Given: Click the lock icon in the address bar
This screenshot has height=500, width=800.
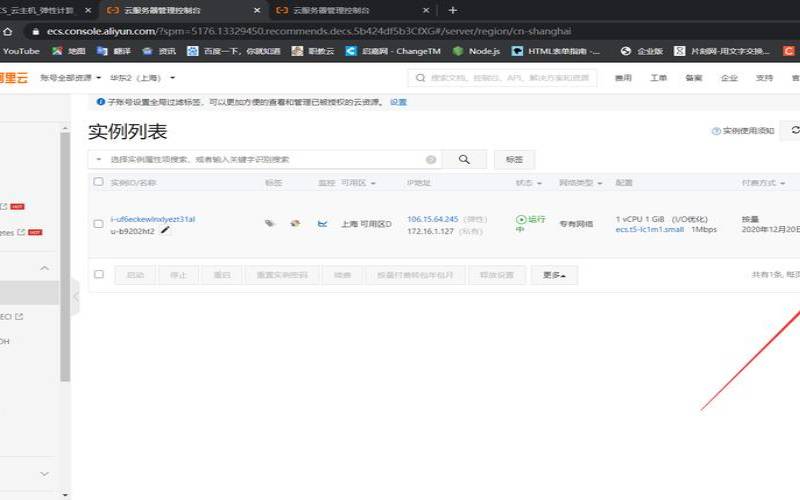Looking at the screenshot, I should (x=35, y=32).
